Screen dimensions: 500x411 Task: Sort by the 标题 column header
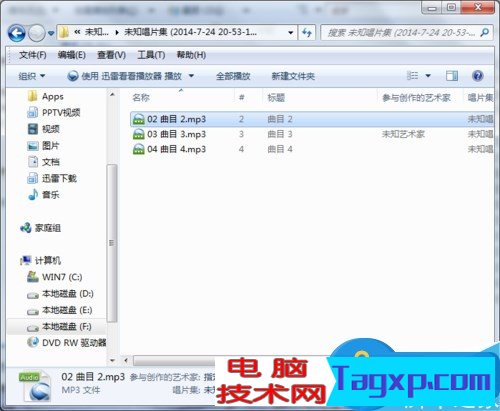pos(276,98)
